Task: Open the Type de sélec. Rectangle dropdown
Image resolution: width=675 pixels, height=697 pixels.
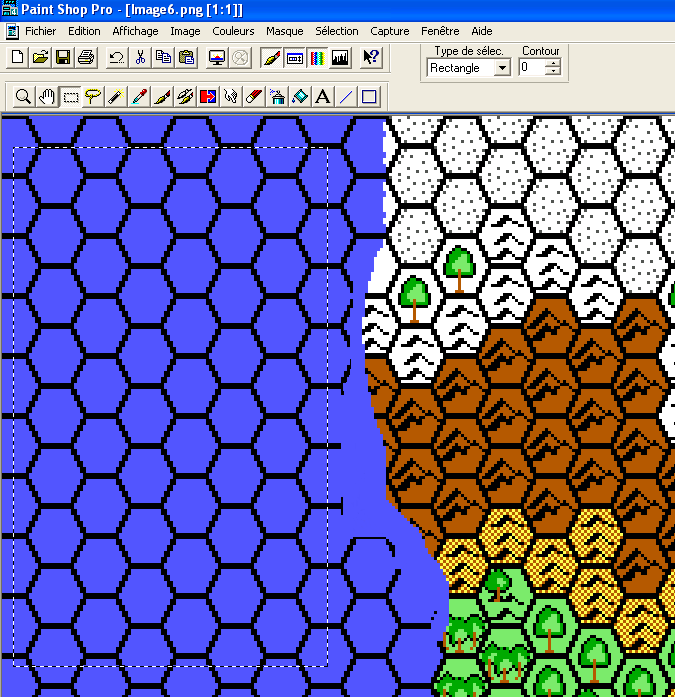Action: 502,68
